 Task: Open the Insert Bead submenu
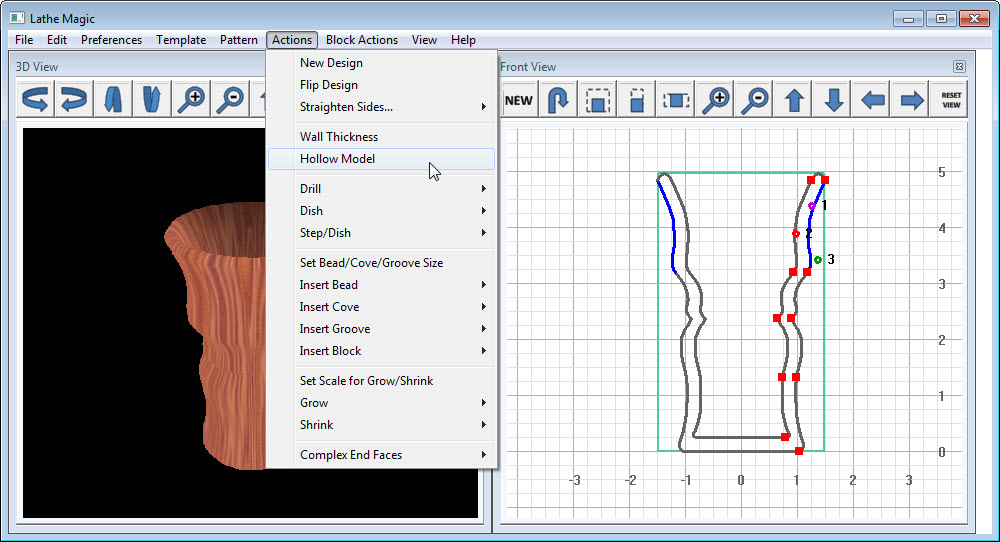(x=329, y=285)
